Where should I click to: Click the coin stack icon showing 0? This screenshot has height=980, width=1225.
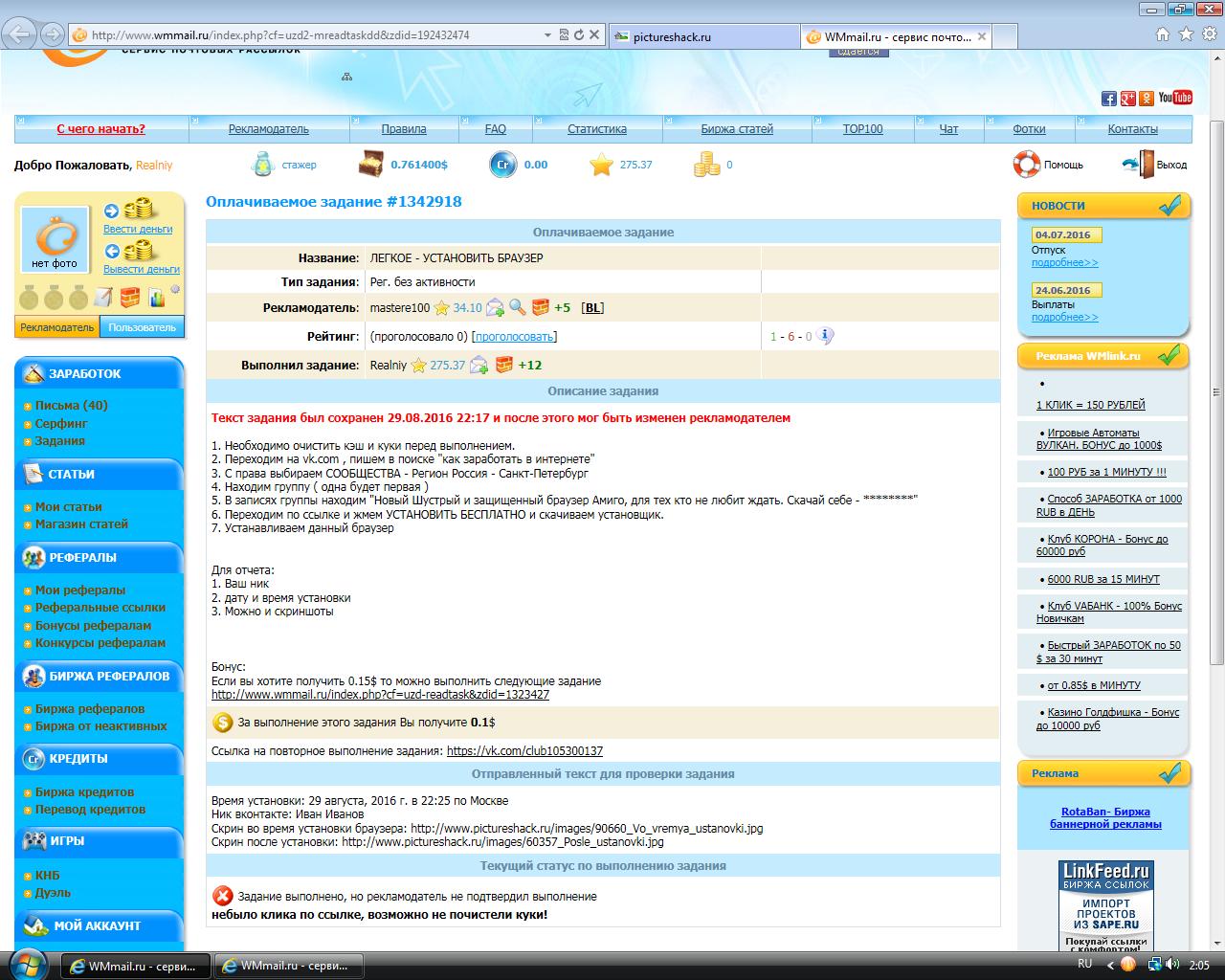pyautogui.click(x=706, y=165)
